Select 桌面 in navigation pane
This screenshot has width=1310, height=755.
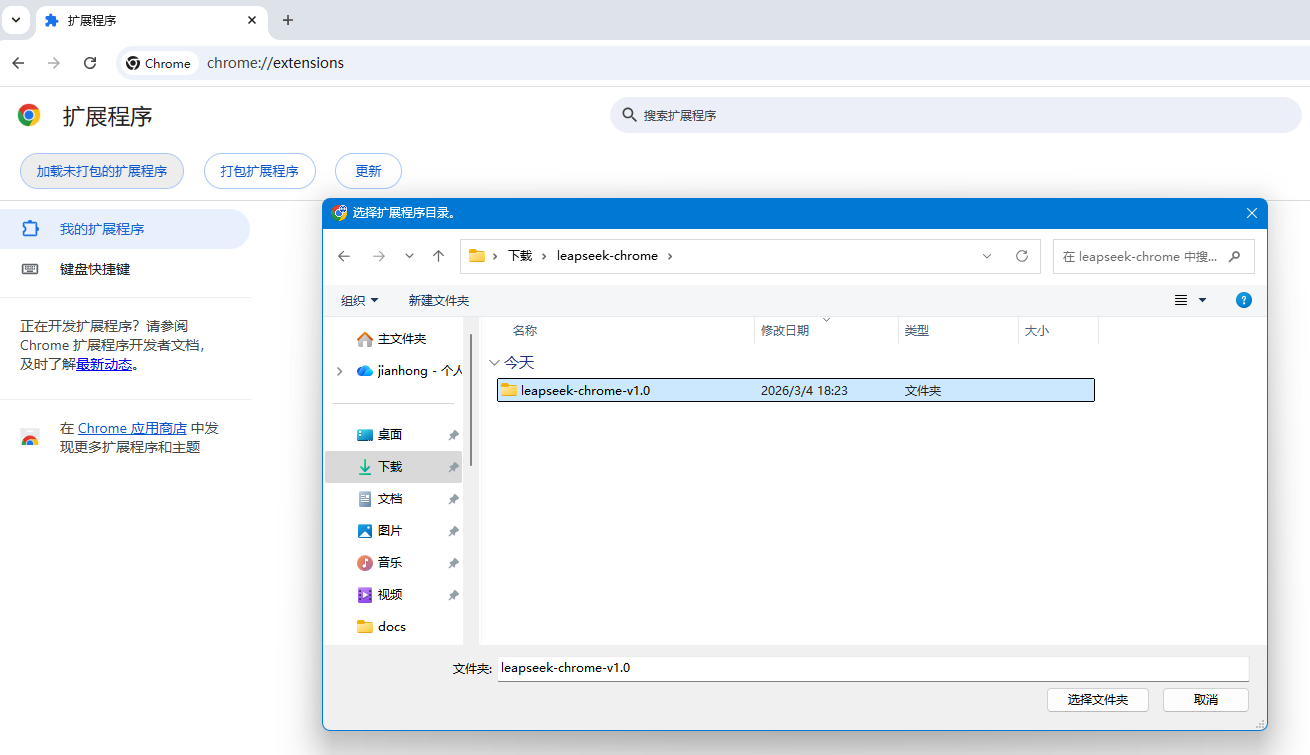click(x=390, y=435)
